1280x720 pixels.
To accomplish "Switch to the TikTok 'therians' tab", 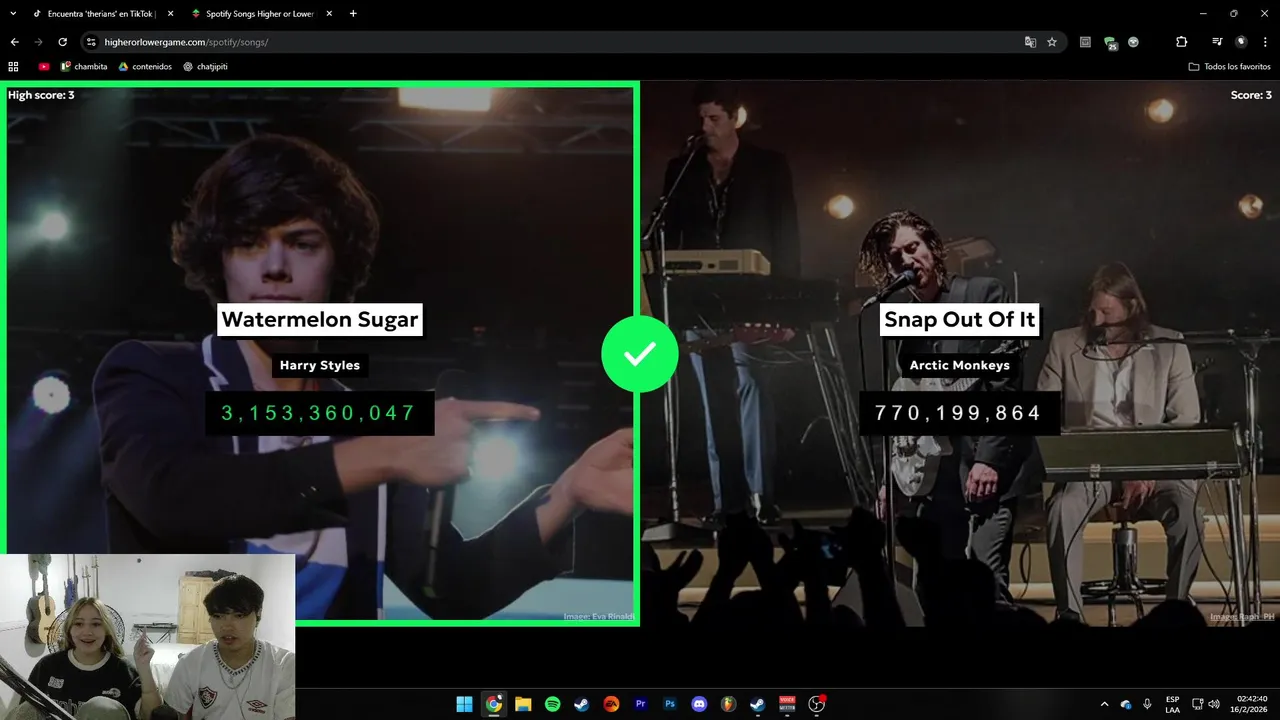I will [x=102, y=14].
